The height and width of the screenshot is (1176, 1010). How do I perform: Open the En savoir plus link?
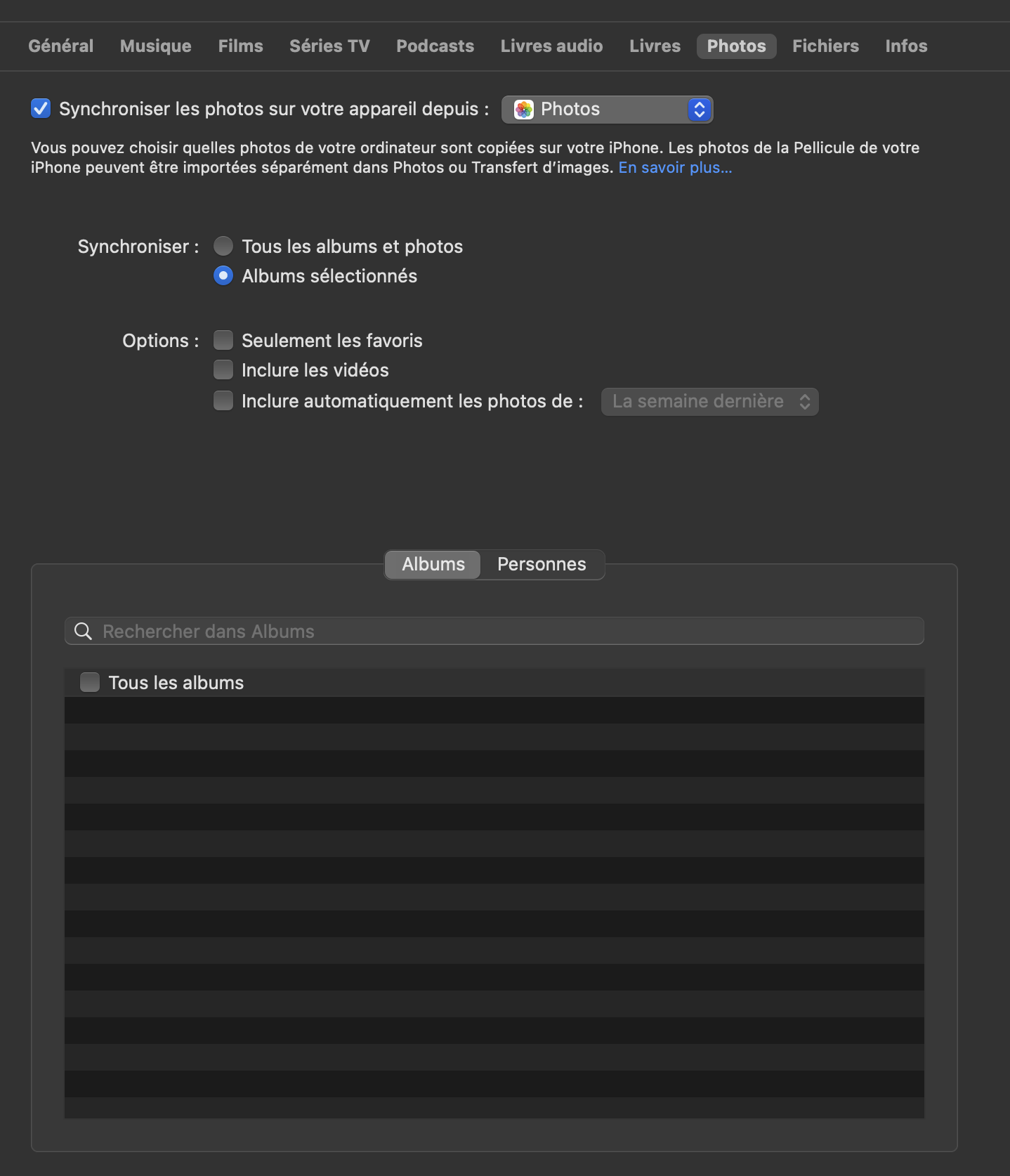(x=675, y=168)
